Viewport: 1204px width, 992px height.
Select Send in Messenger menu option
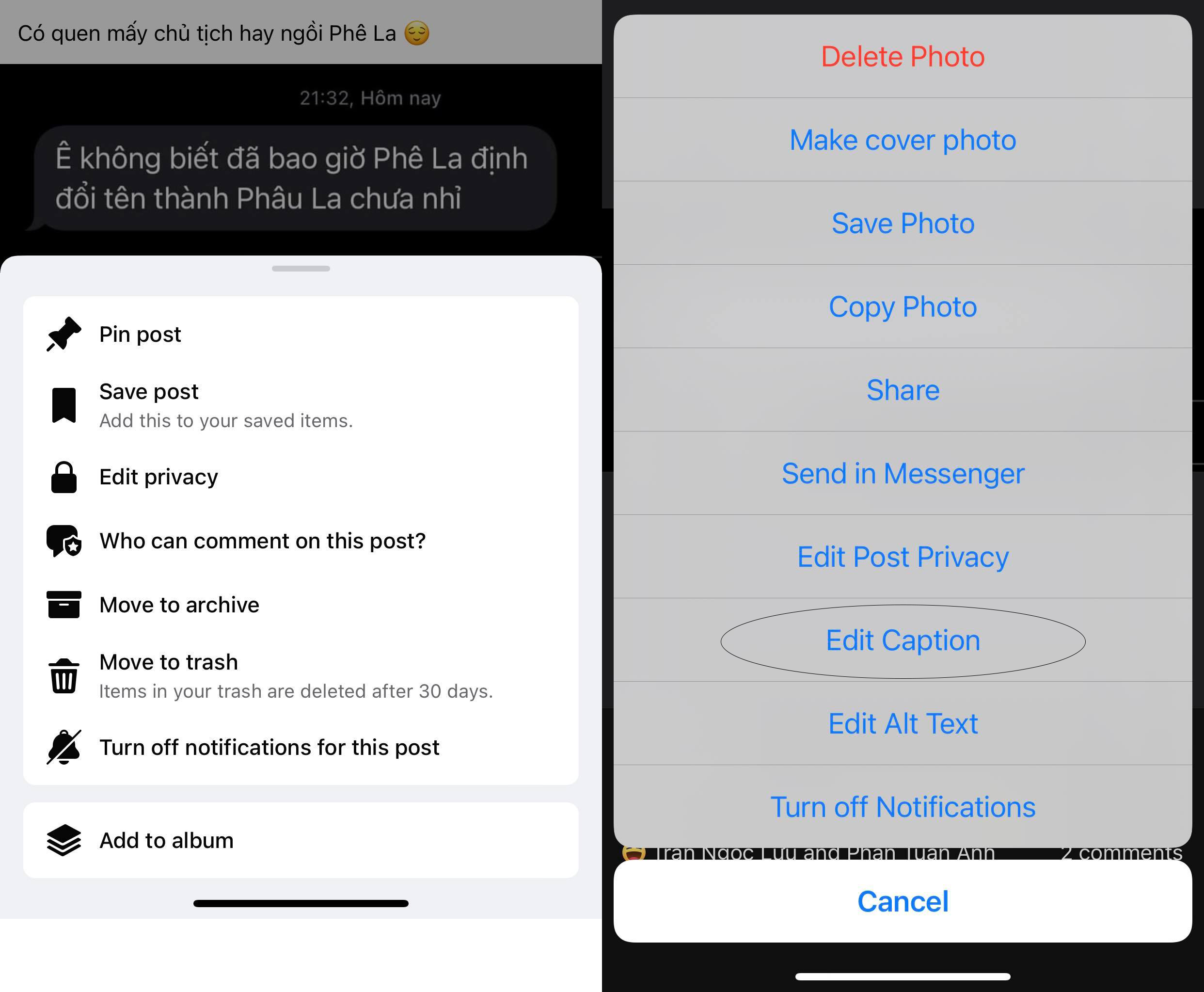[902, 472]
